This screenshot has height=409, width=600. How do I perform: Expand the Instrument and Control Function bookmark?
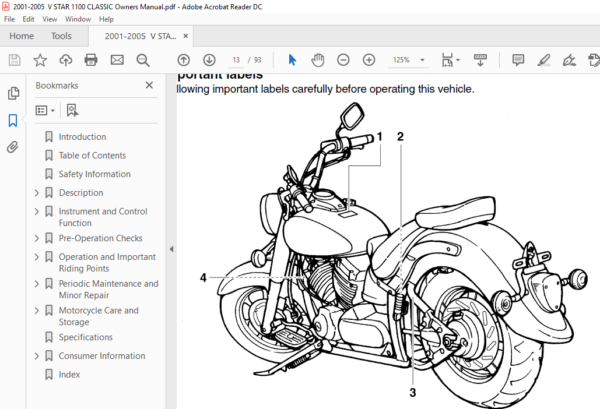(37, 211)
